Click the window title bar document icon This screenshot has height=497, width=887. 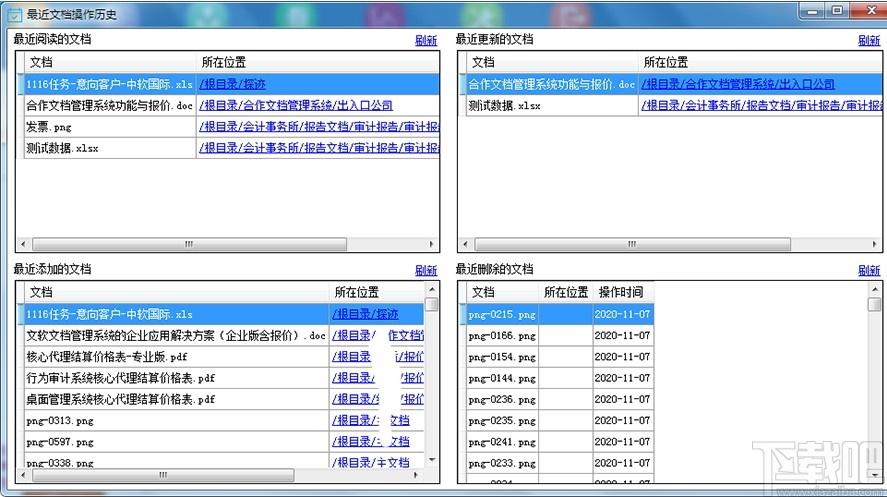(14, 15)
